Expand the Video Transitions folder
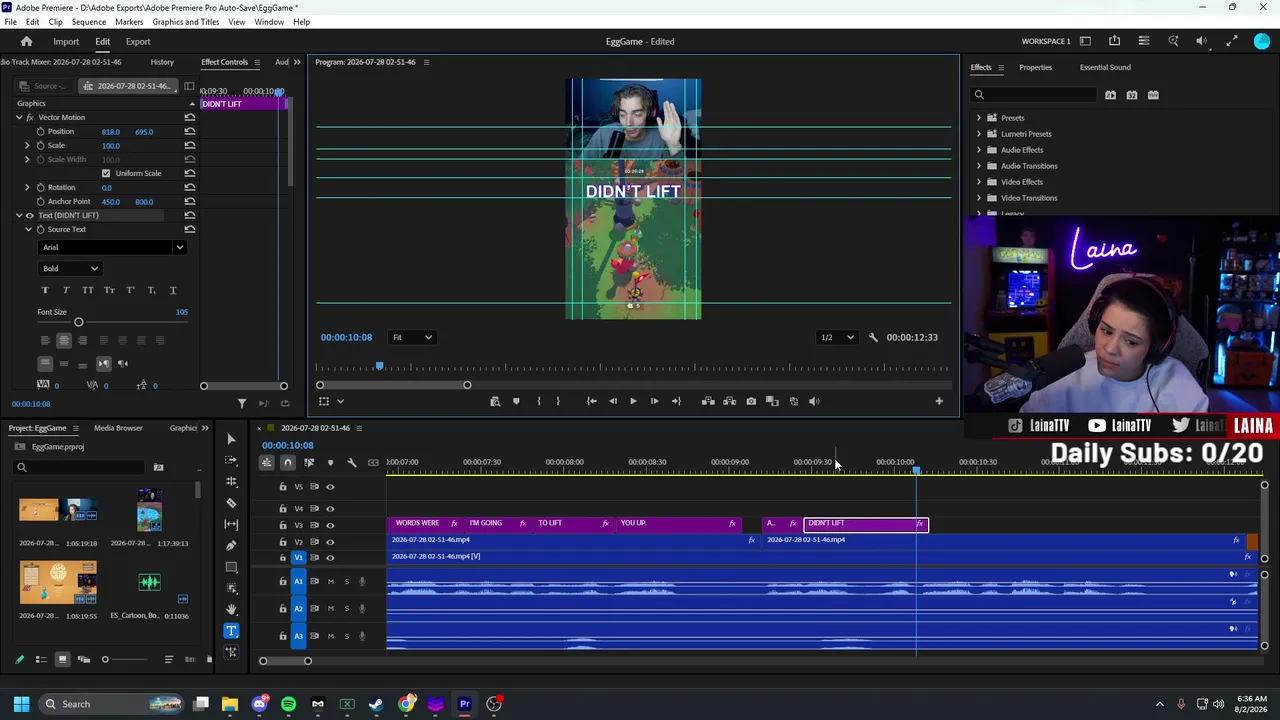 tap(979, 198)
